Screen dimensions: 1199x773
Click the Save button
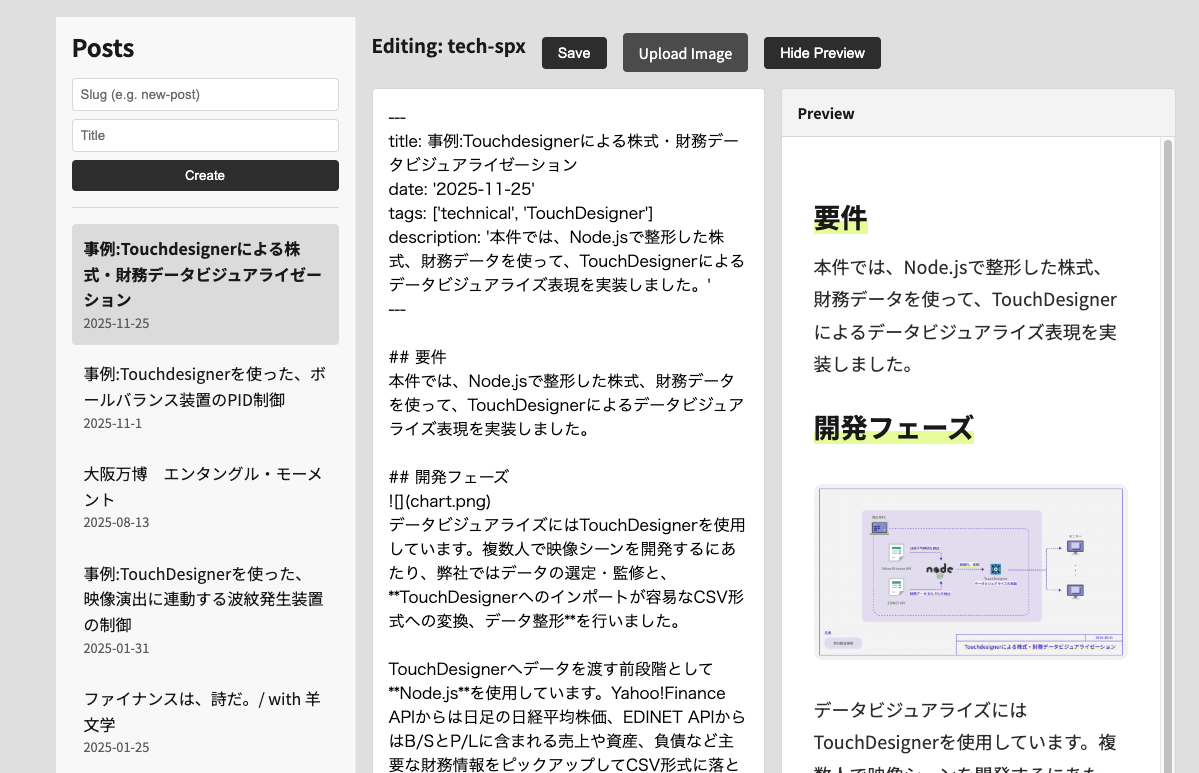pyautogui.click(x=574, y=53)
